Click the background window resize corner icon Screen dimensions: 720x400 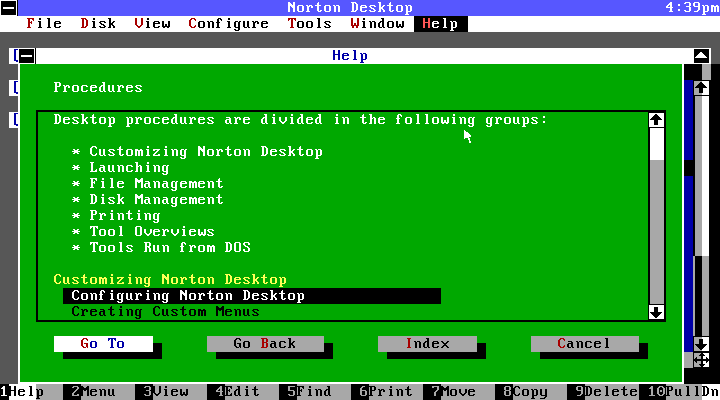(x=701, y=360)
